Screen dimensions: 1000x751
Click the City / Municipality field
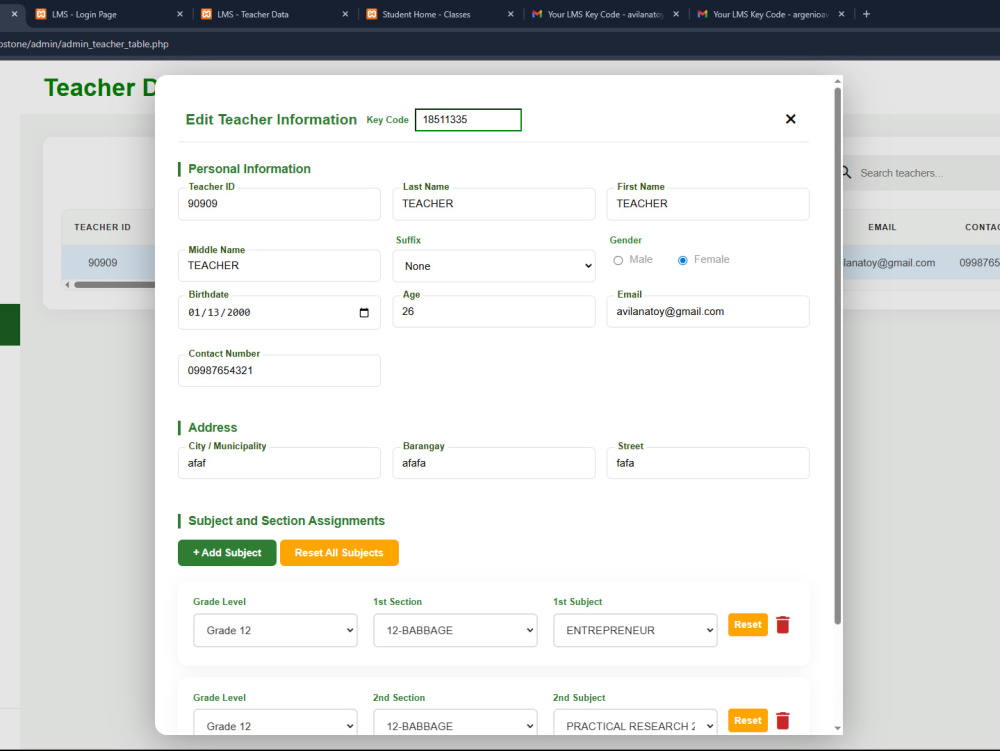[279, 463]
